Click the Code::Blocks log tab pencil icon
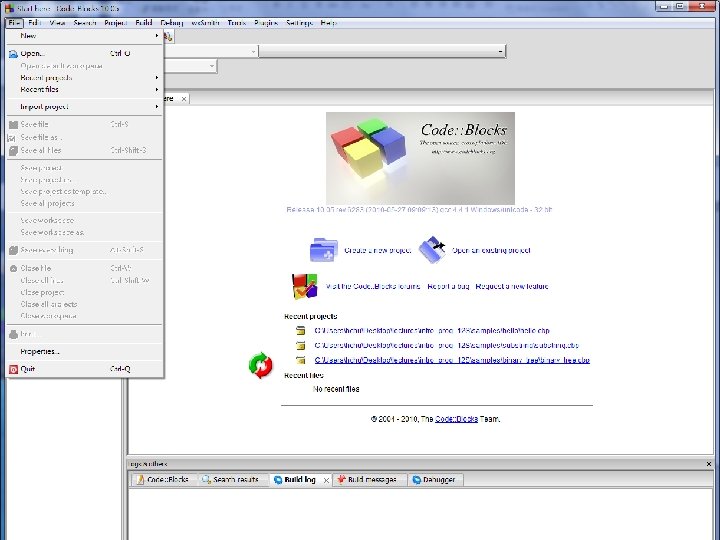The image size is (720, 540). tap(140, 480)
